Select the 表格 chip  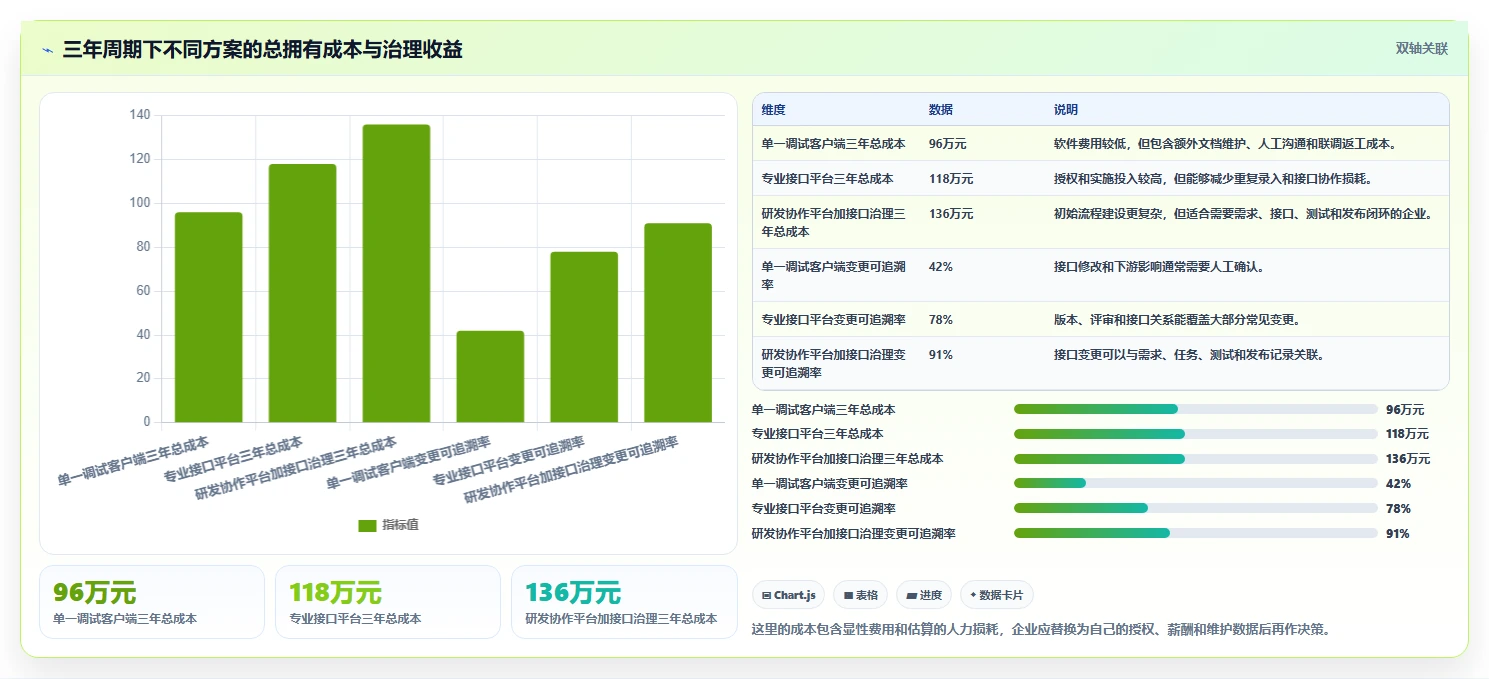point(860,595)
